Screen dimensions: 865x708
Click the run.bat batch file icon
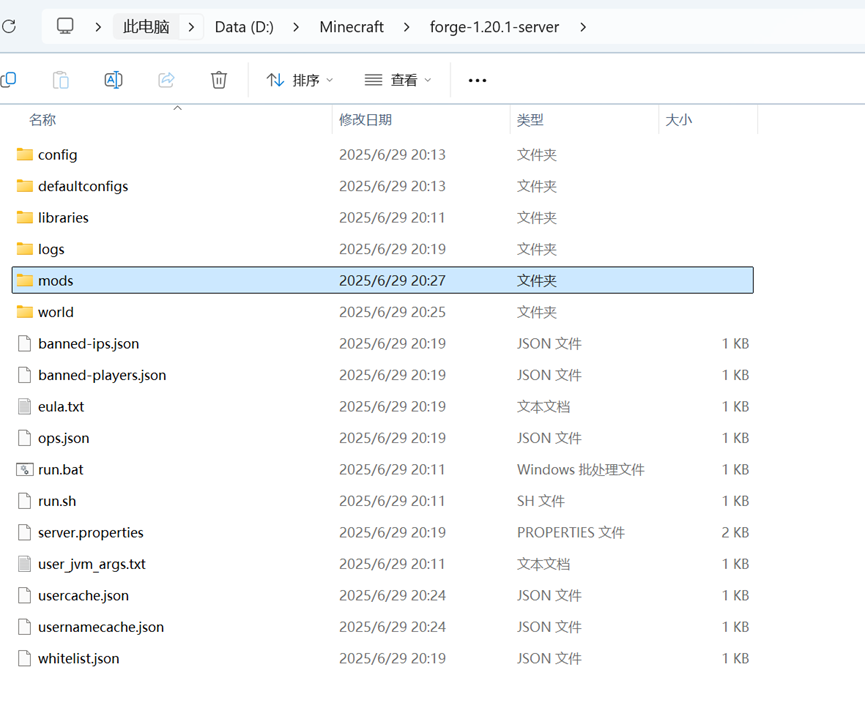(25, 470)
